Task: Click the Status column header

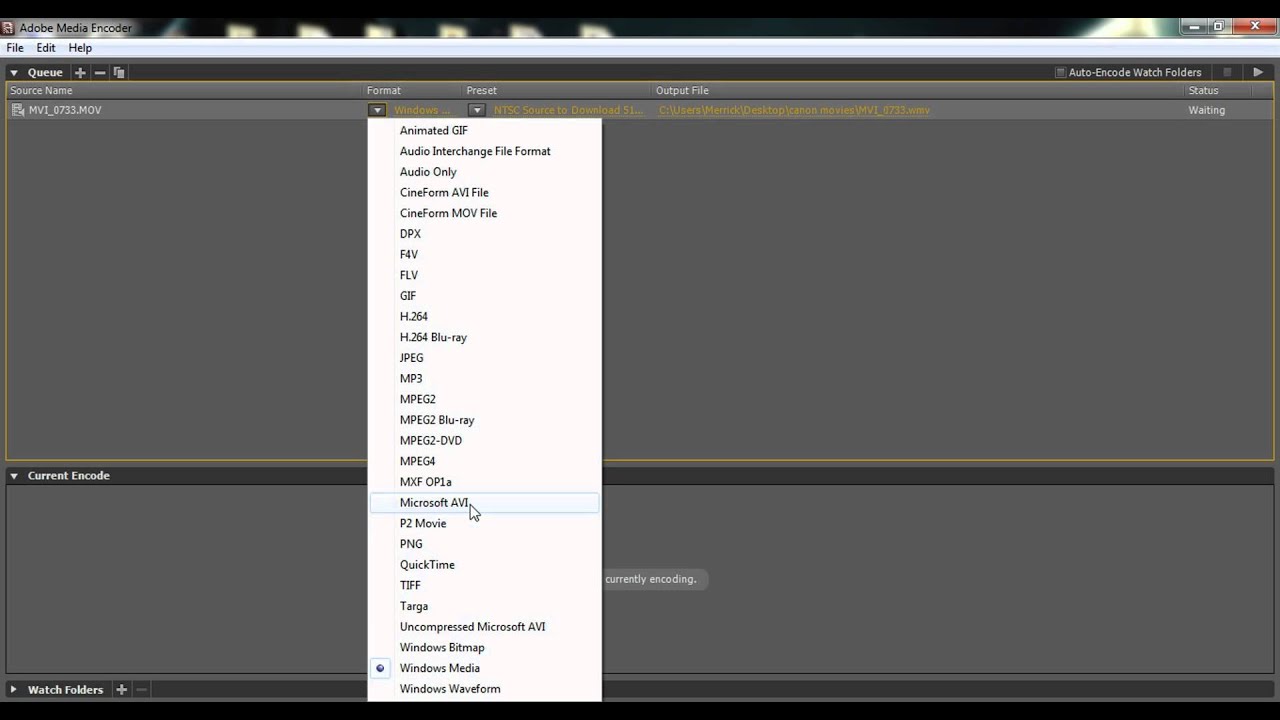Action: coord(1203,90)
